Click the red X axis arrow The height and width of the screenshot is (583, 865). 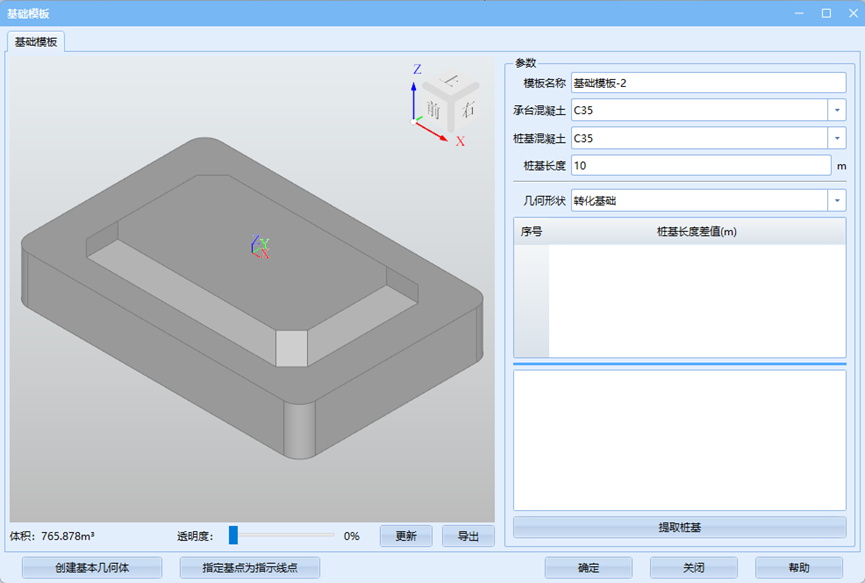pyautogui.click(x=438, y=132)
